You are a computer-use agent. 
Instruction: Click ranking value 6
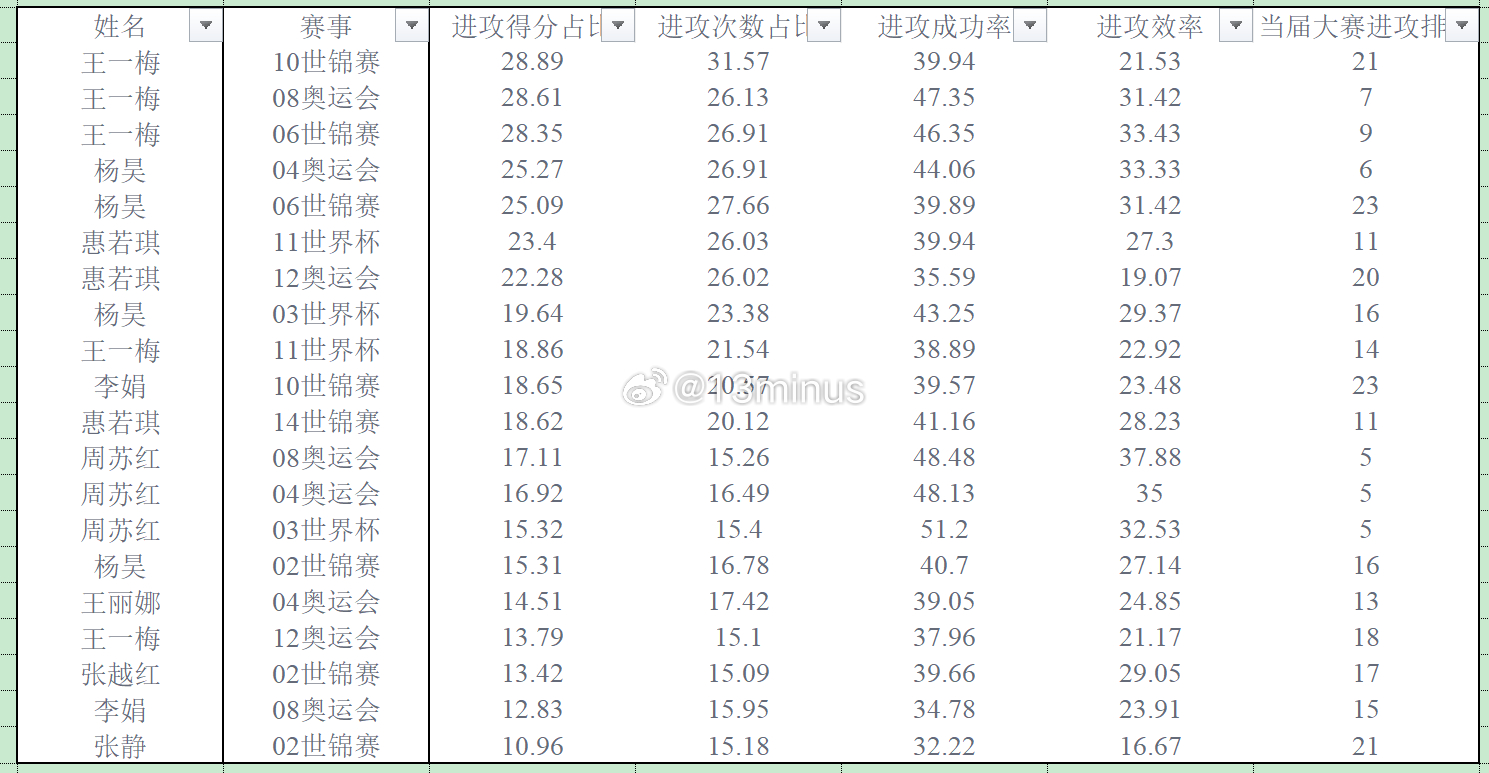(1366, 170)
